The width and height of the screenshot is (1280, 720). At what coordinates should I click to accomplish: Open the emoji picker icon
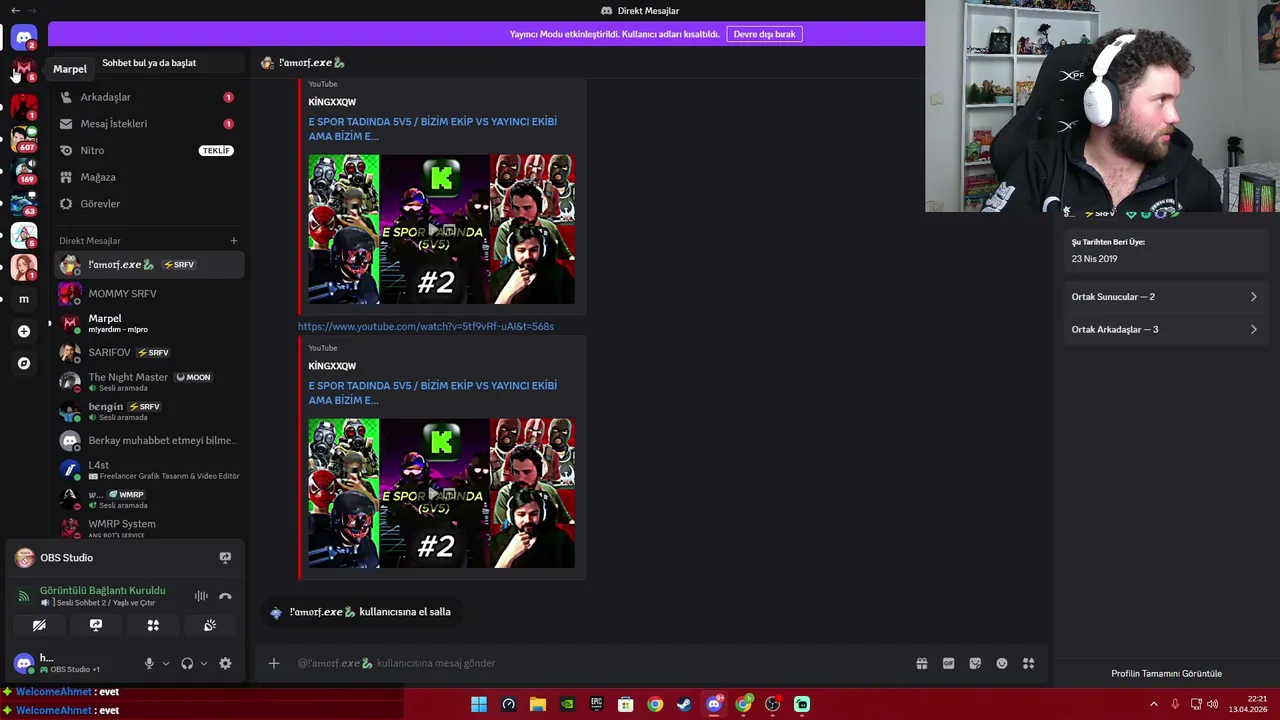[x=1002, y=663]
